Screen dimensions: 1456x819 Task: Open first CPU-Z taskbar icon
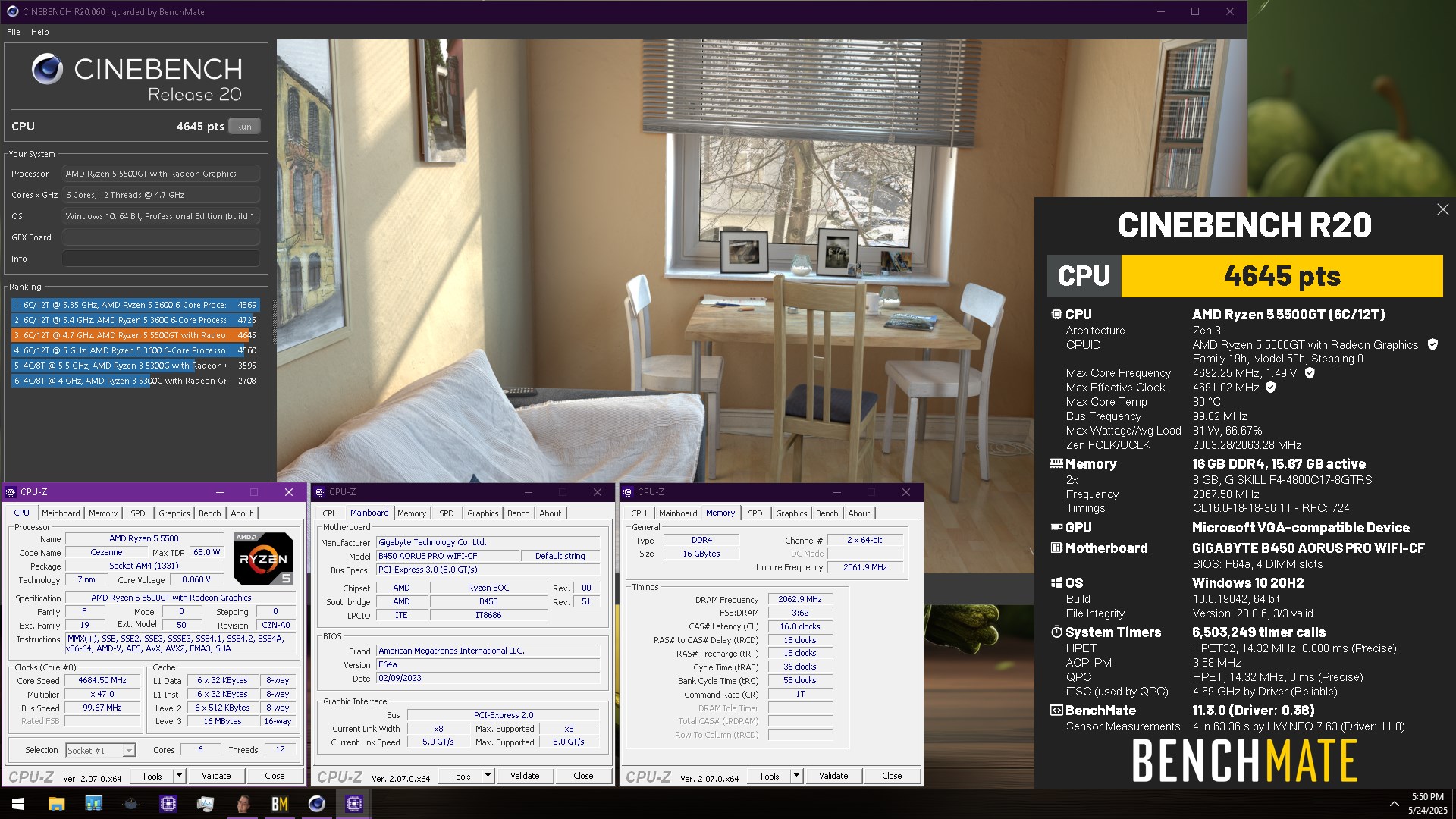(168, 804)
